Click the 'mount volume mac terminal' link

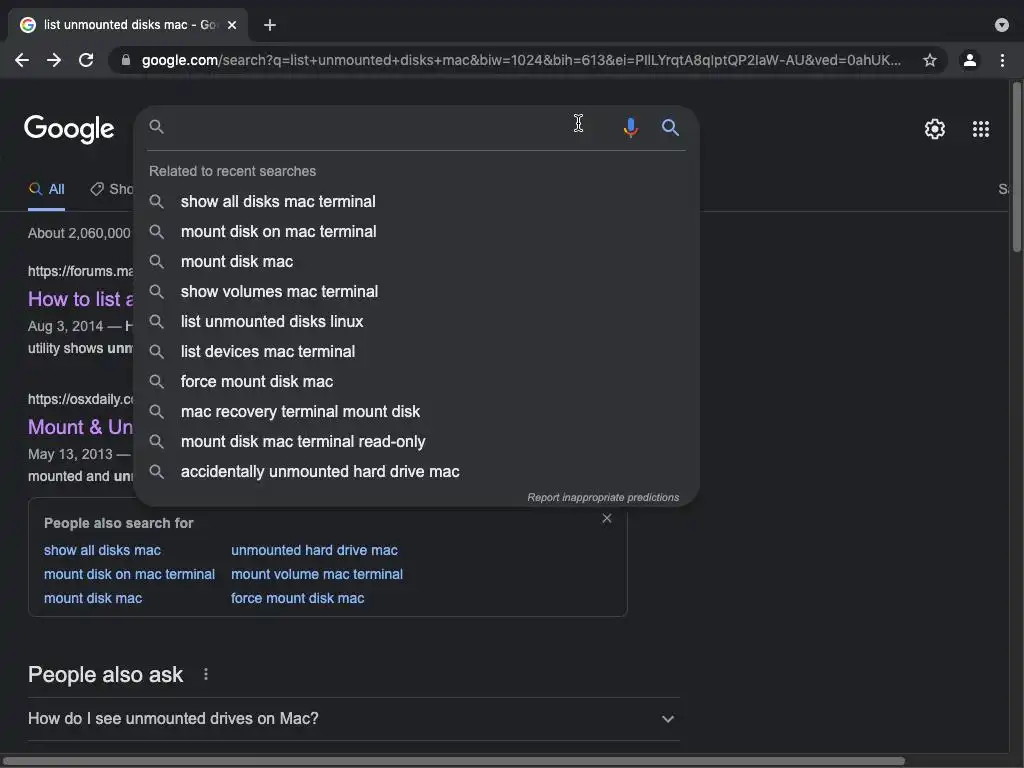click(x=317, y=574)
